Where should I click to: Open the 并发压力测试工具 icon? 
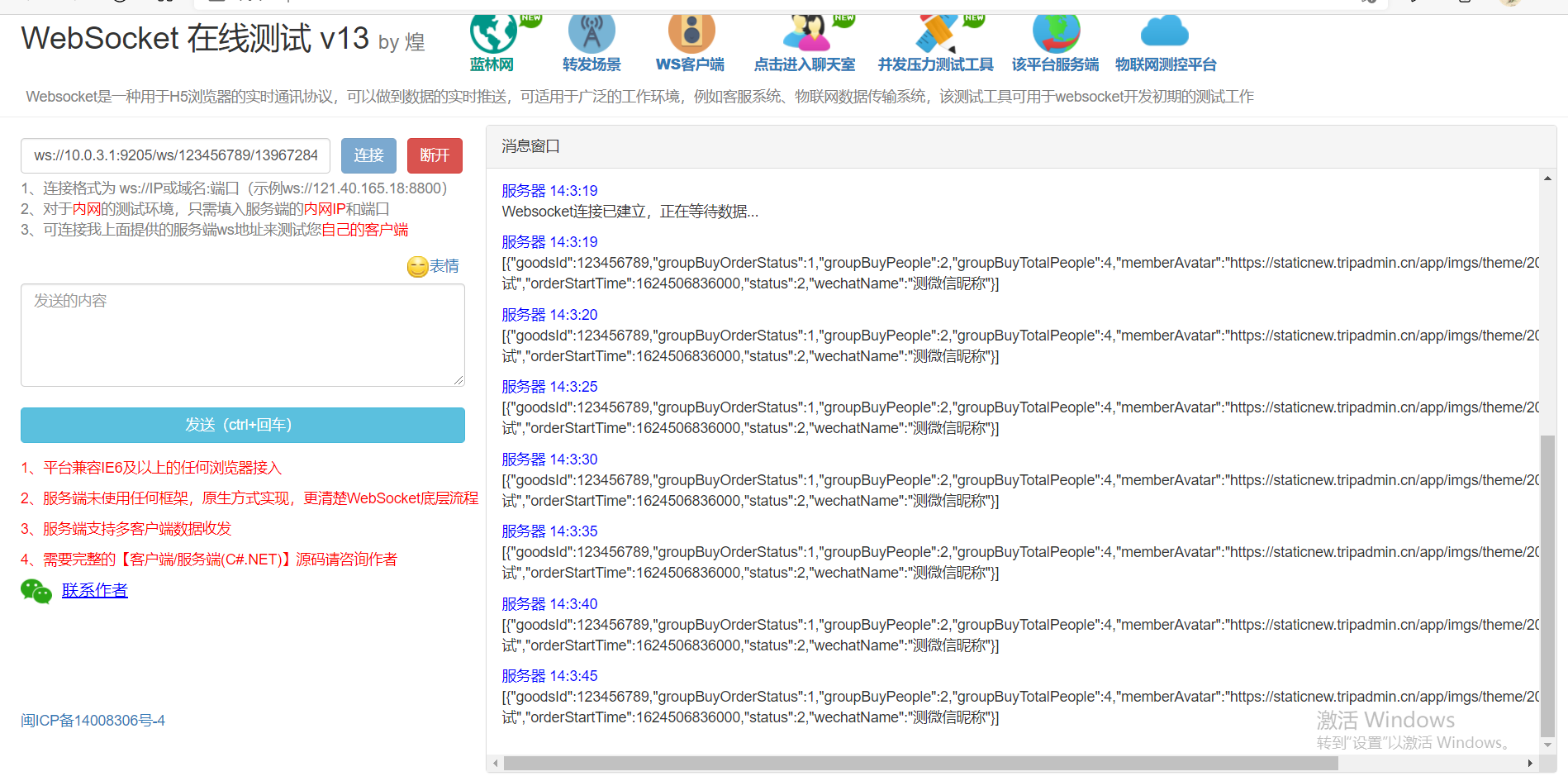pyautogui.click(x=934, y=33)
